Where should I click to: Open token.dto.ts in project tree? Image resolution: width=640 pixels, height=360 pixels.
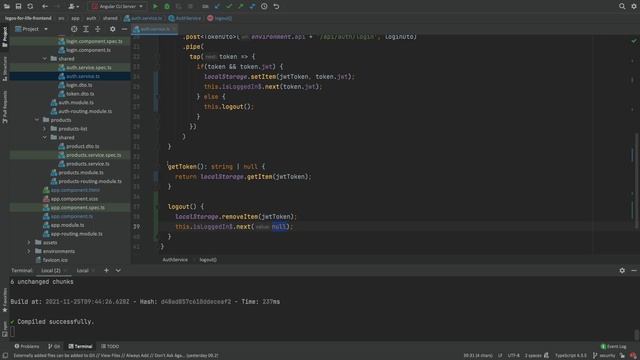coord(80,94)
